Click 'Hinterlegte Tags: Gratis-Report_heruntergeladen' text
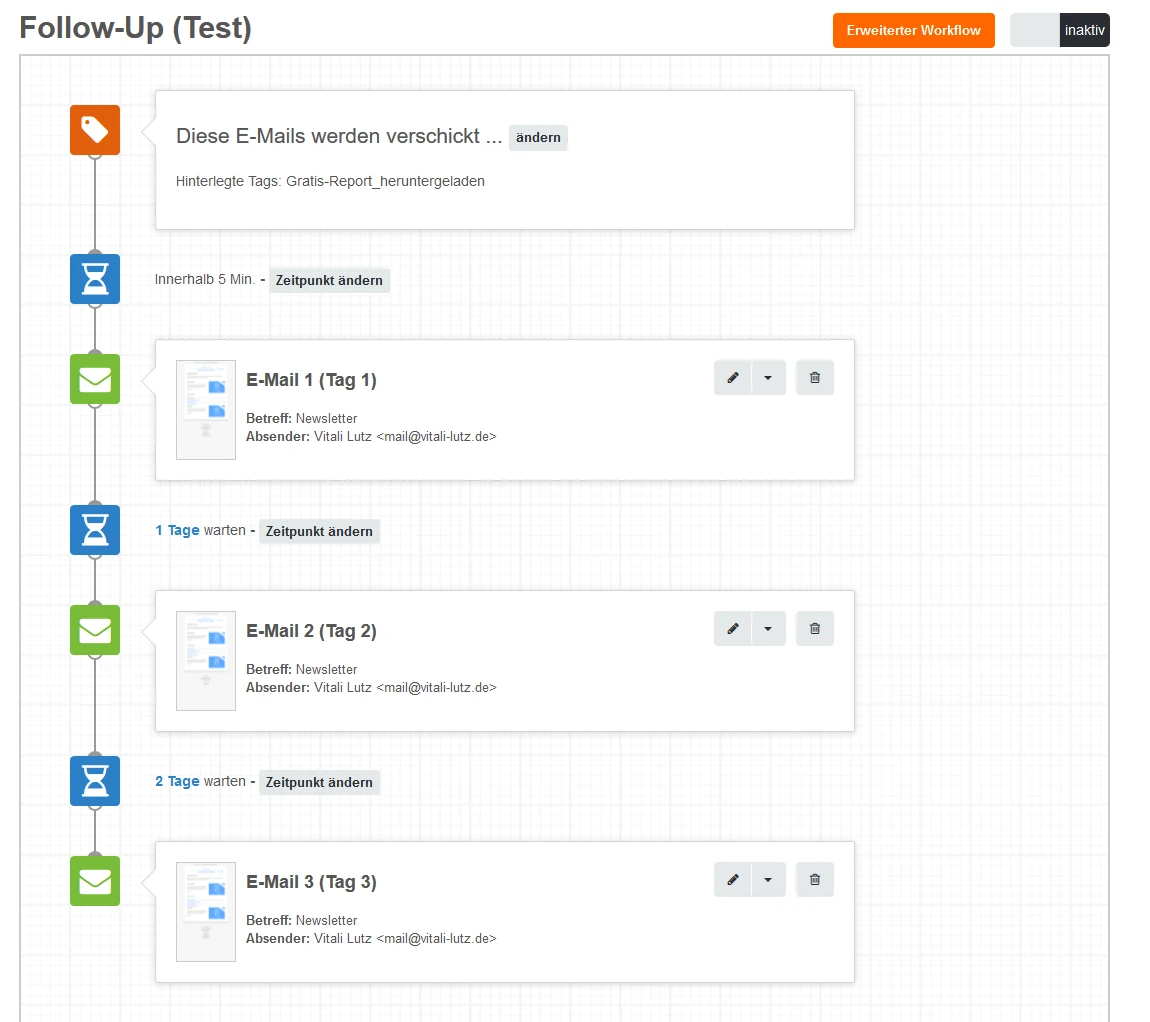Image resolution: width=1150 pixels, height=1022 pixels. click(x=330, y=181)
